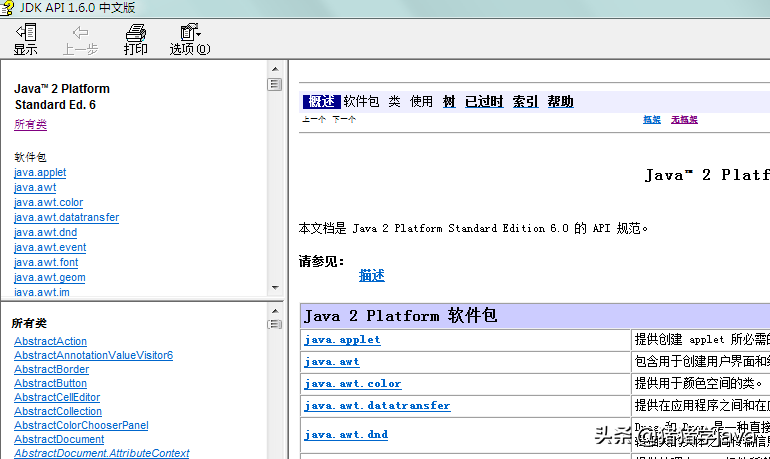Open java.awt.color in the left package list
Viewport: 770px width, 459px height.
point(49,202)
